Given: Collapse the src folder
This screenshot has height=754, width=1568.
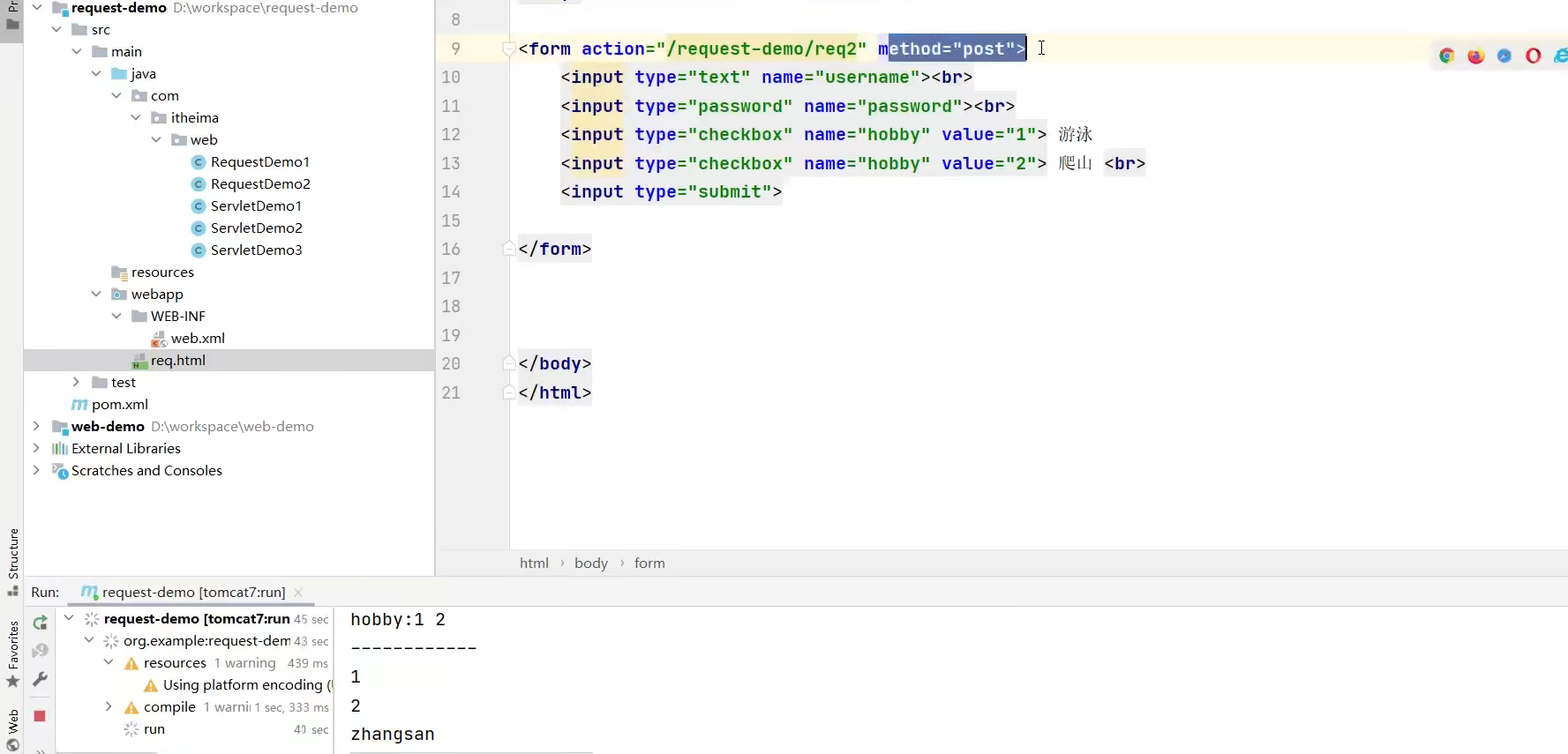Looking at the screenshot, I should point(56,29).
